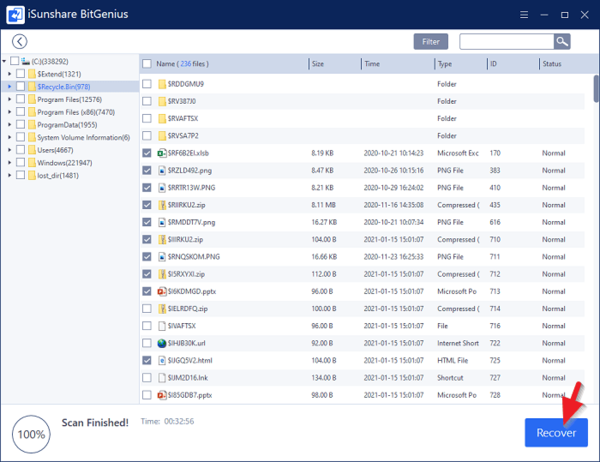The image size is (600, 462).
Task: Click the 100% scan progress circle
Action: tap(31, 434)
